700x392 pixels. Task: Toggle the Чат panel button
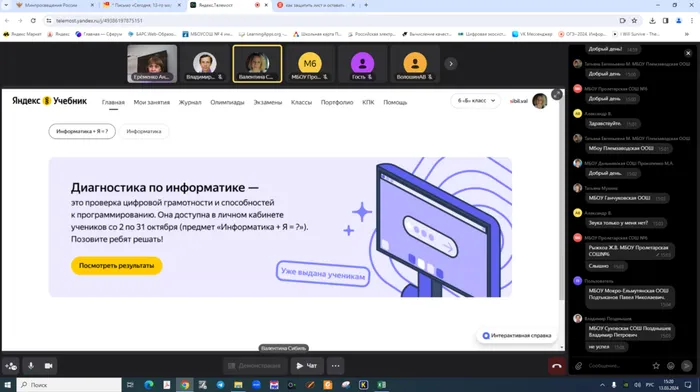click(307, 366)
